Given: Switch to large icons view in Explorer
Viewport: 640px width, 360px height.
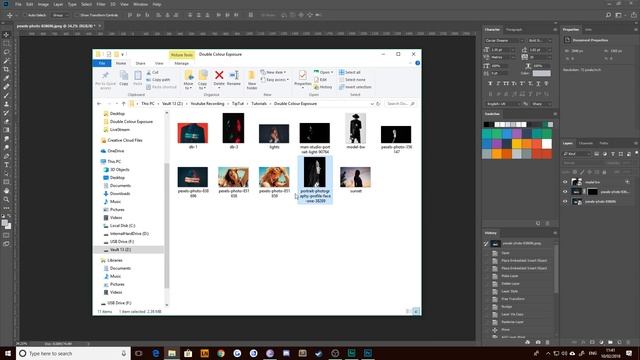Looking at the screenshot, I should pyautogui.click(x=416, y=311).
